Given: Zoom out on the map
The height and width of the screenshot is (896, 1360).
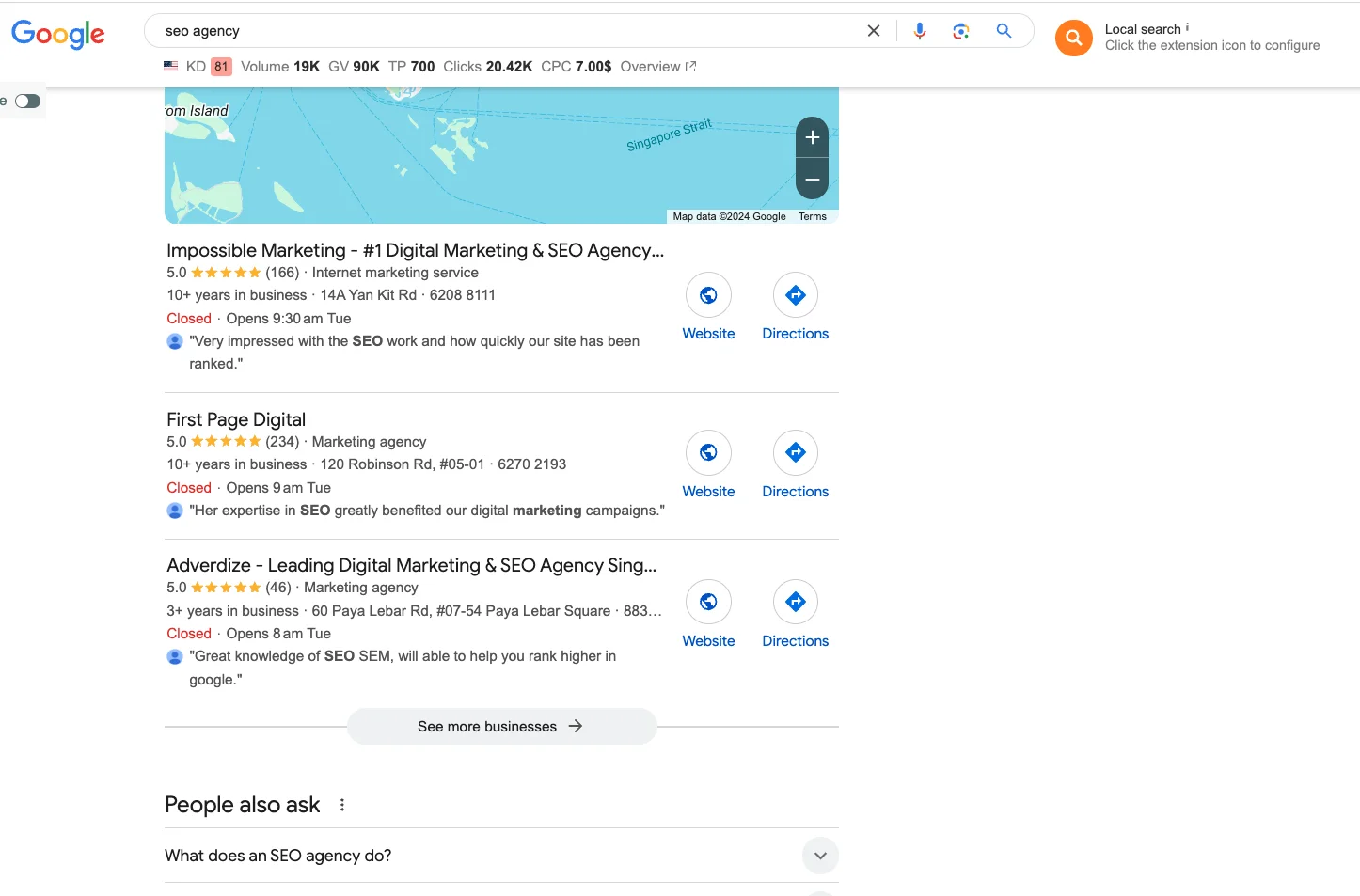Looking at the screenshot, I should tap(812, 180).
